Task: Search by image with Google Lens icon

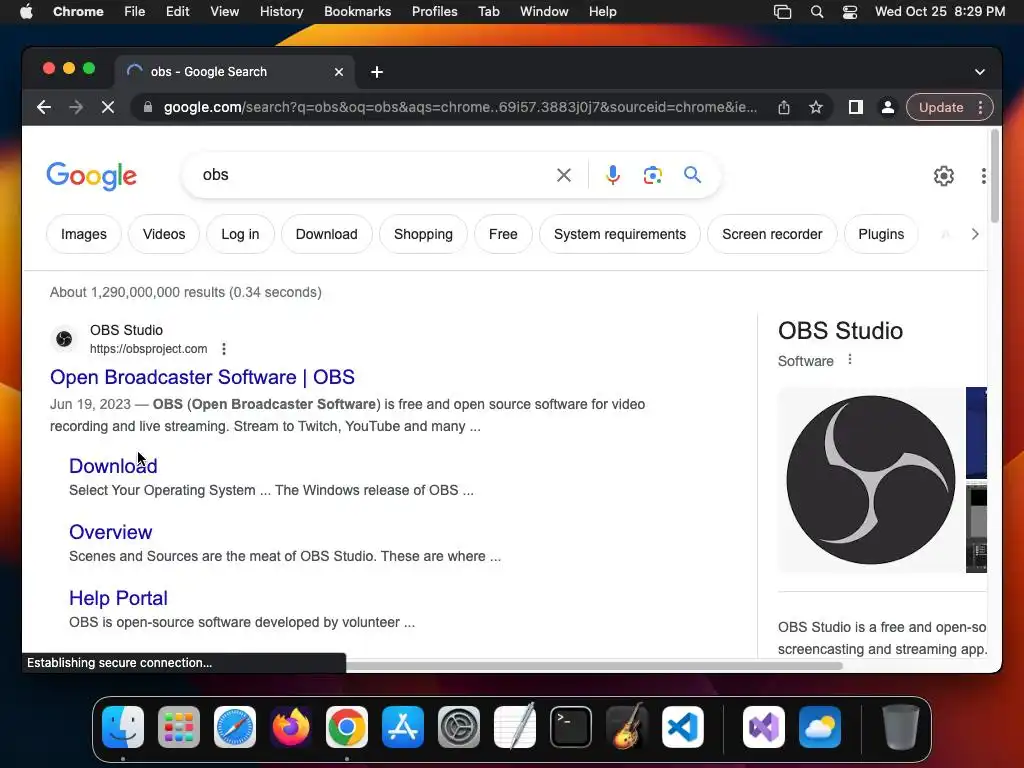Action: pyautogui.click(x=652, y=175)
